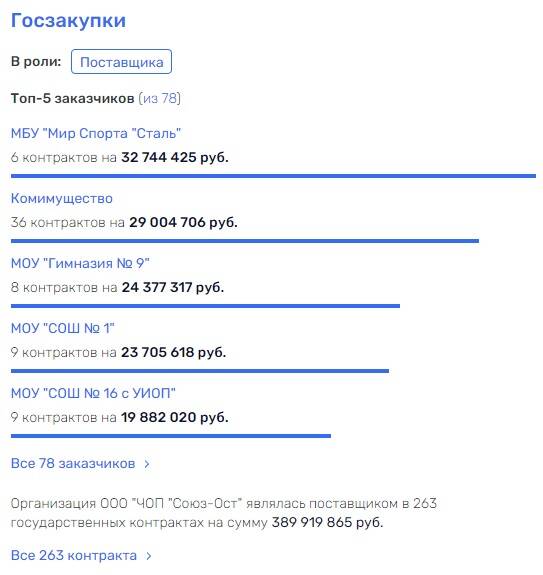Click the progress bar under Гимназия № 9
The height and width of the screenshot is (575, 543).
coord(205,306)
